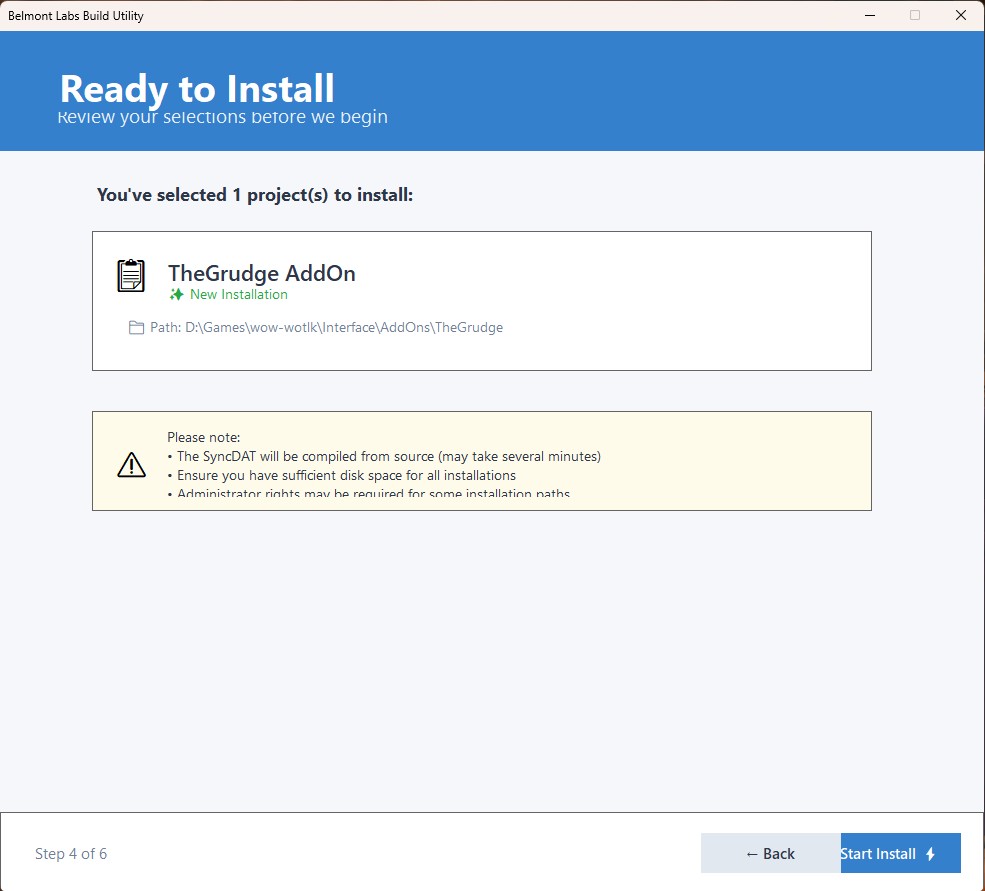Click the folder icon before the install path

(x=137, y=328)
